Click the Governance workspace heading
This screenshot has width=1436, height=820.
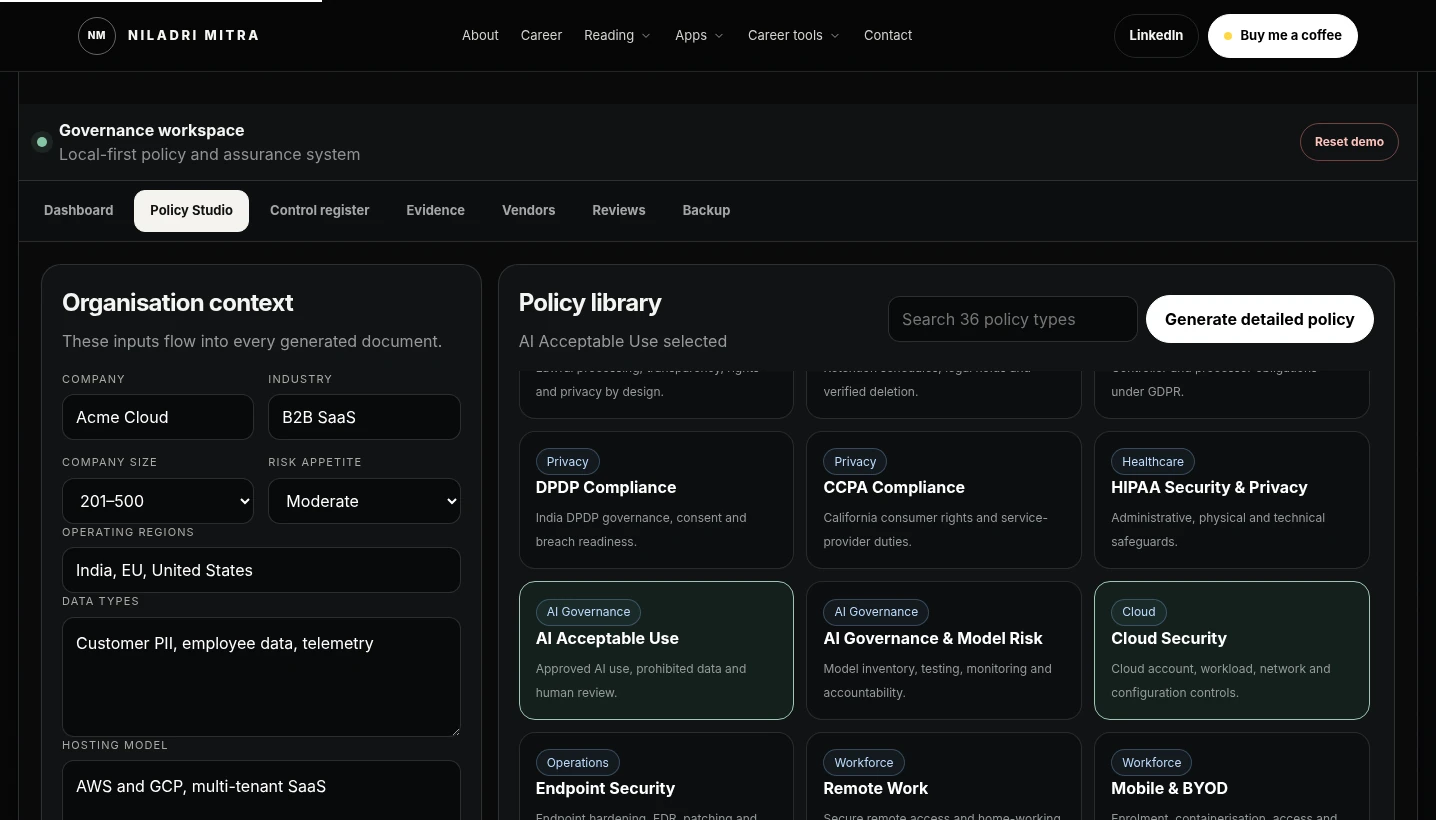click(151, 130)
